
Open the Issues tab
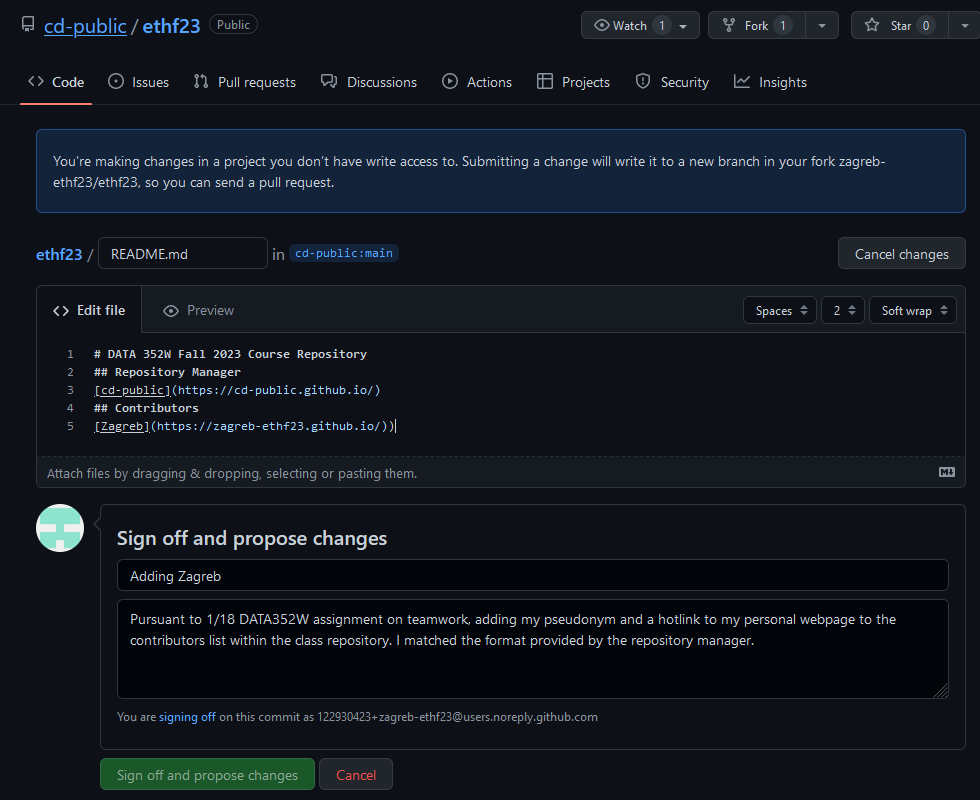(138, 82)
